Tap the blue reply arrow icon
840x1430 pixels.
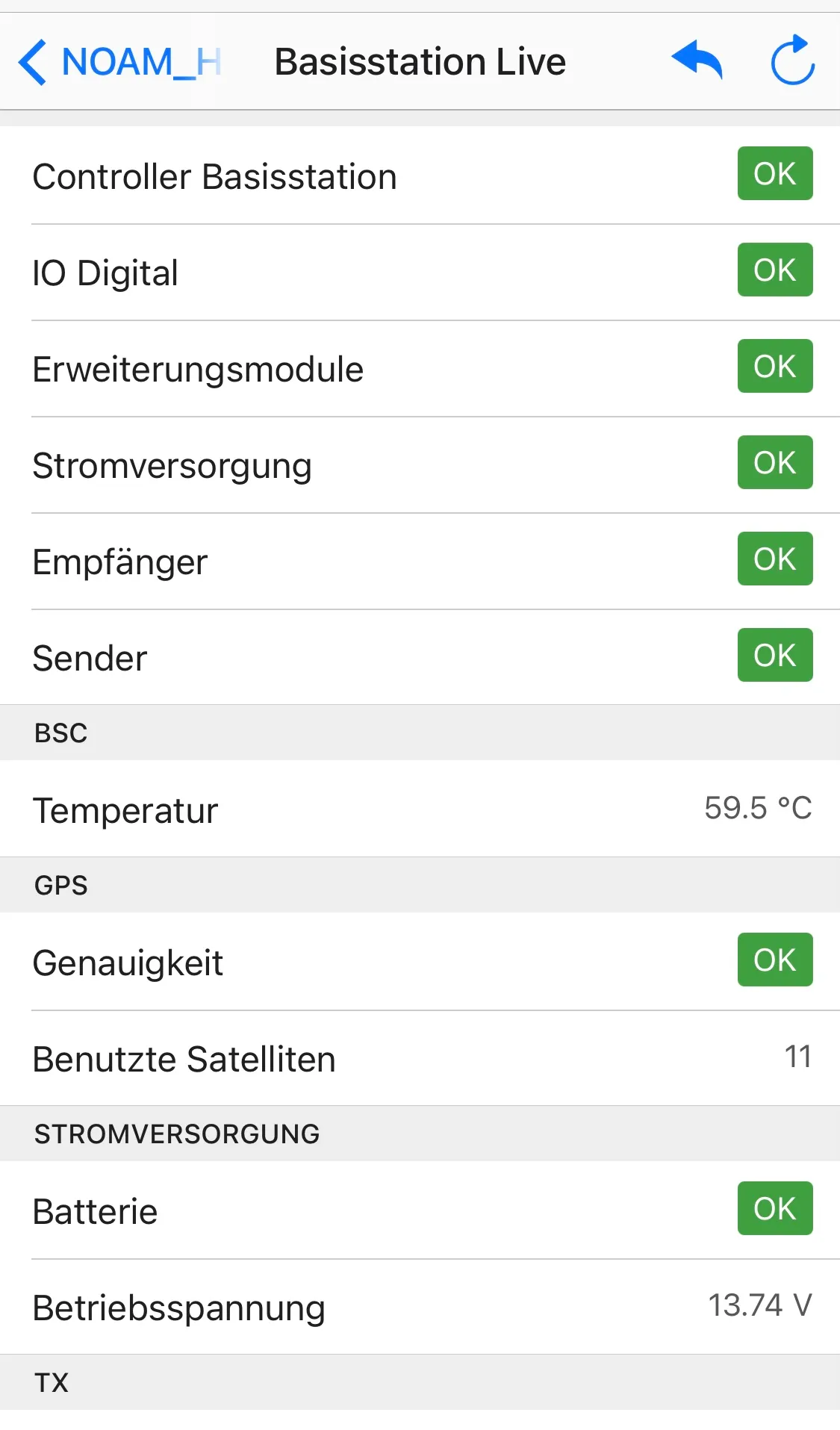697,60
